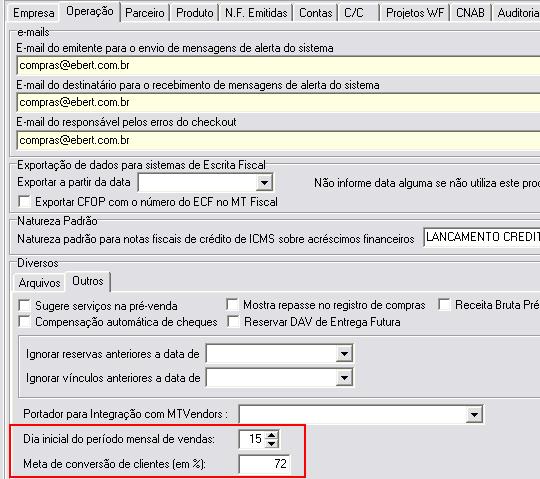
Task: Click the Exportar a partir da data input
Action: tap(197, 183)
